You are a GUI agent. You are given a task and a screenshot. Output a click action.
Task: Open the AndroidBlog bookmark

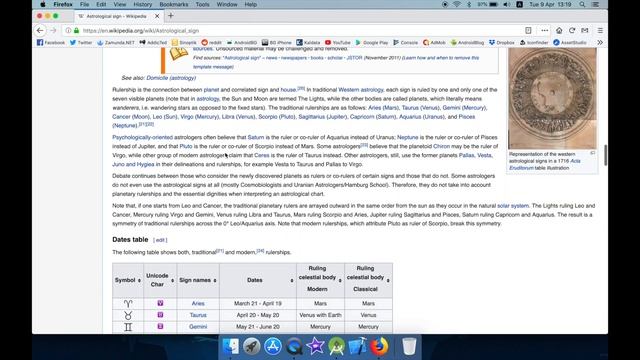(467, 42)
